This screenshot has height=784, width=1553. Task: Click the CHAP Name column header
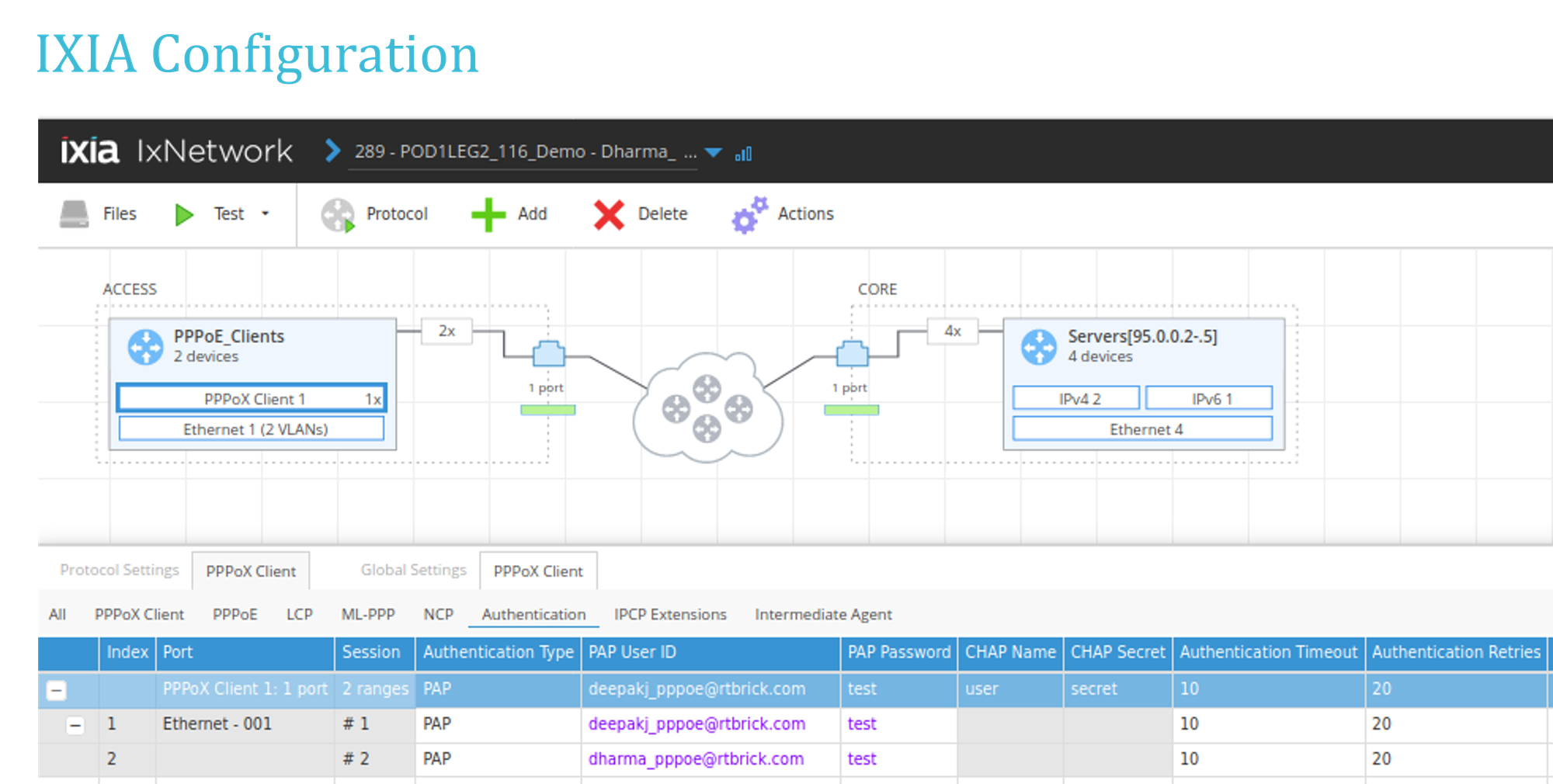[x=1010, y=653]
